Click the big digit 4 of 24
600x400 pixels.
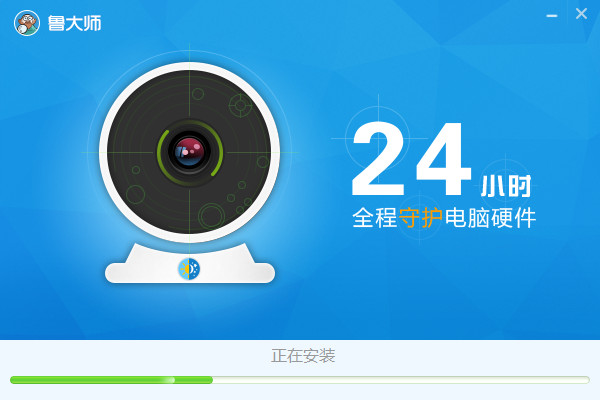point(444,158)
